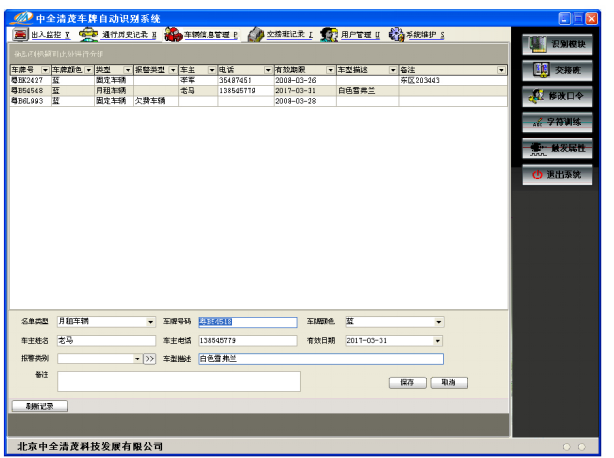614x458 pixels.
Task: Expand the 车牌颜色 plate color dropdown
Action: pos(438,322)
